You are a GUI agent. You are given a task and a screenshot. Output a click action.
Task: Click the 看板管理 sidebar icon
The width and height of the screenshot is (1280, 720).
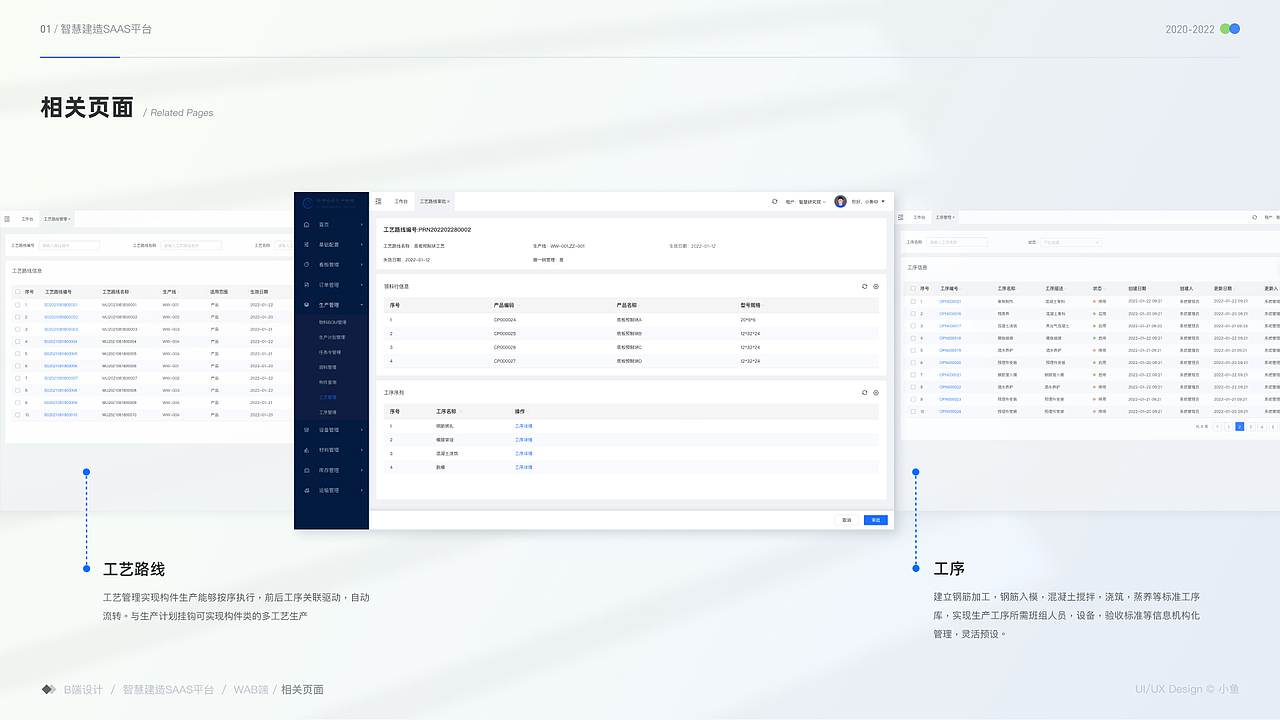pos(307,264)
